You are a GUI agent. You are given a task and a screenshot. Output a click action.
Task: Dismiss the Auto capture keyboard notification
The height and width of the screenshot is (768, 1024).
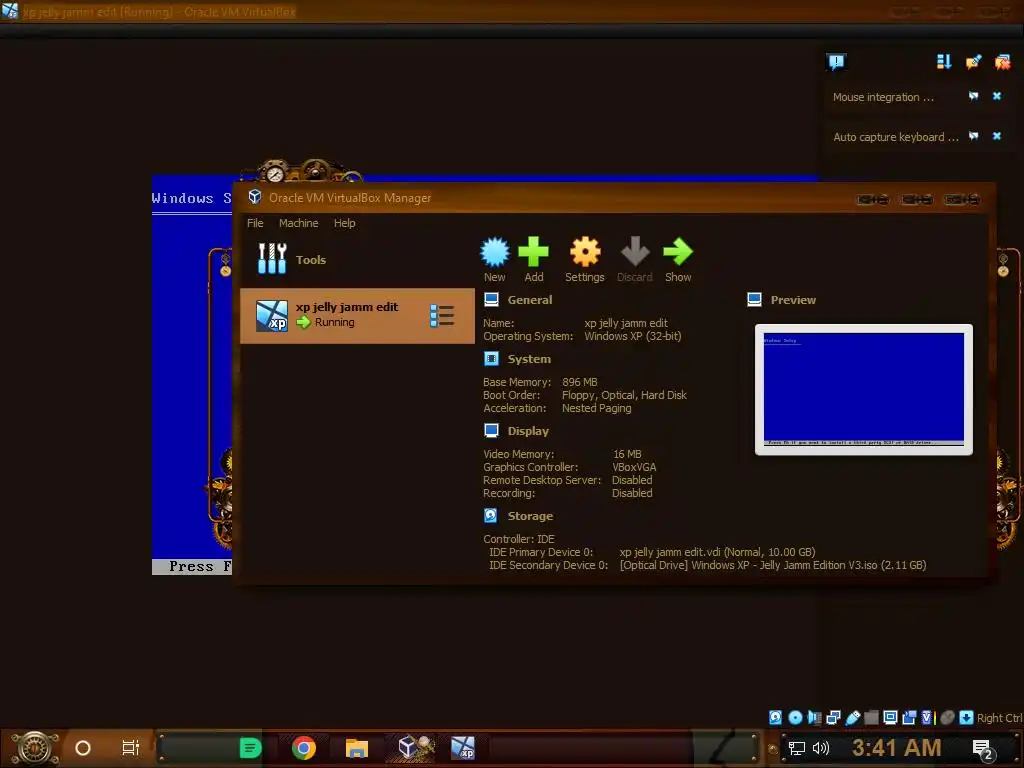997,136
